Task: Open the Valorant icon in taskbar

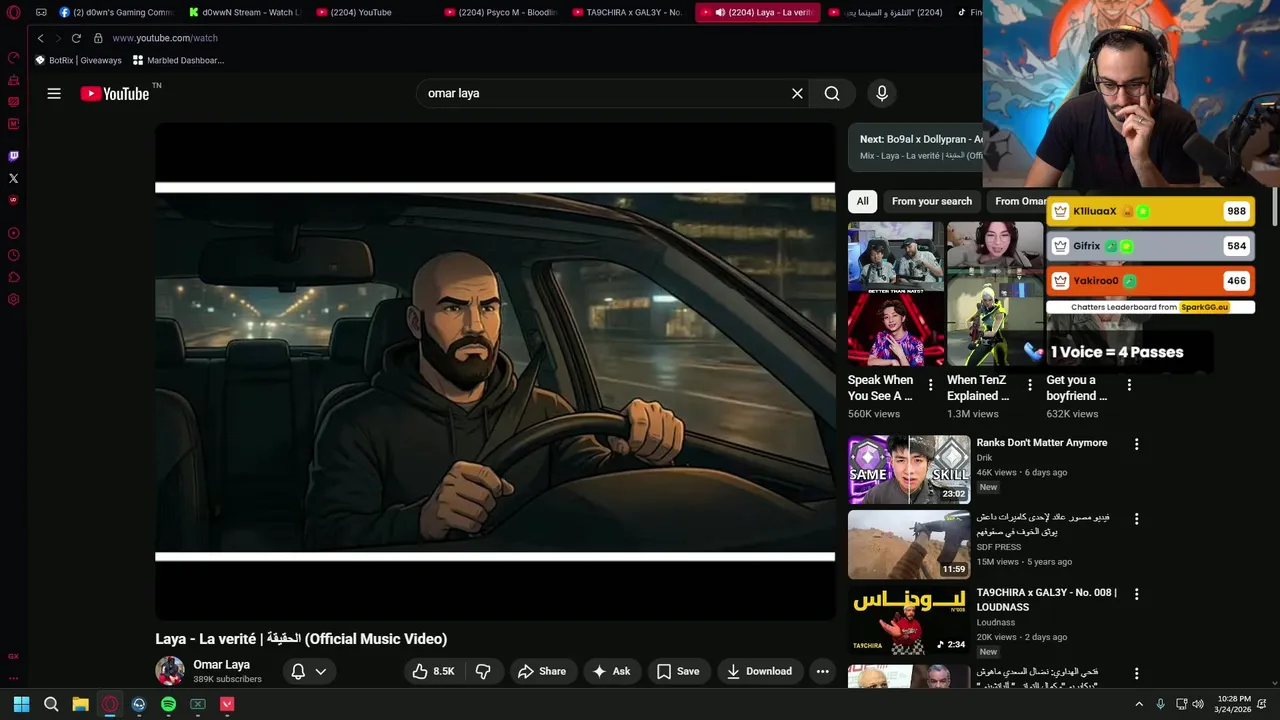Action: click(227, 704)
